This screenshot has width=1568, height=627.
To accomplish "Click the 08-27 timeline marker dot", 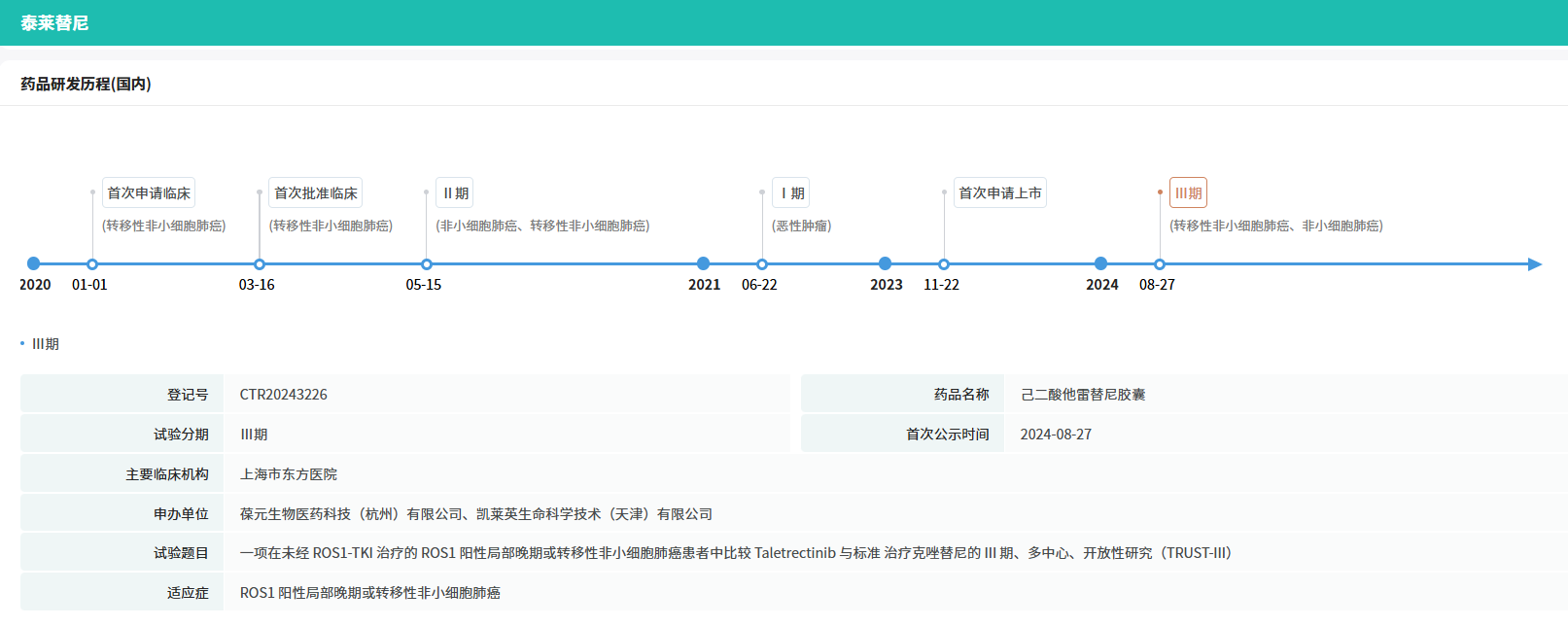I will click(x=1160, y=264).
